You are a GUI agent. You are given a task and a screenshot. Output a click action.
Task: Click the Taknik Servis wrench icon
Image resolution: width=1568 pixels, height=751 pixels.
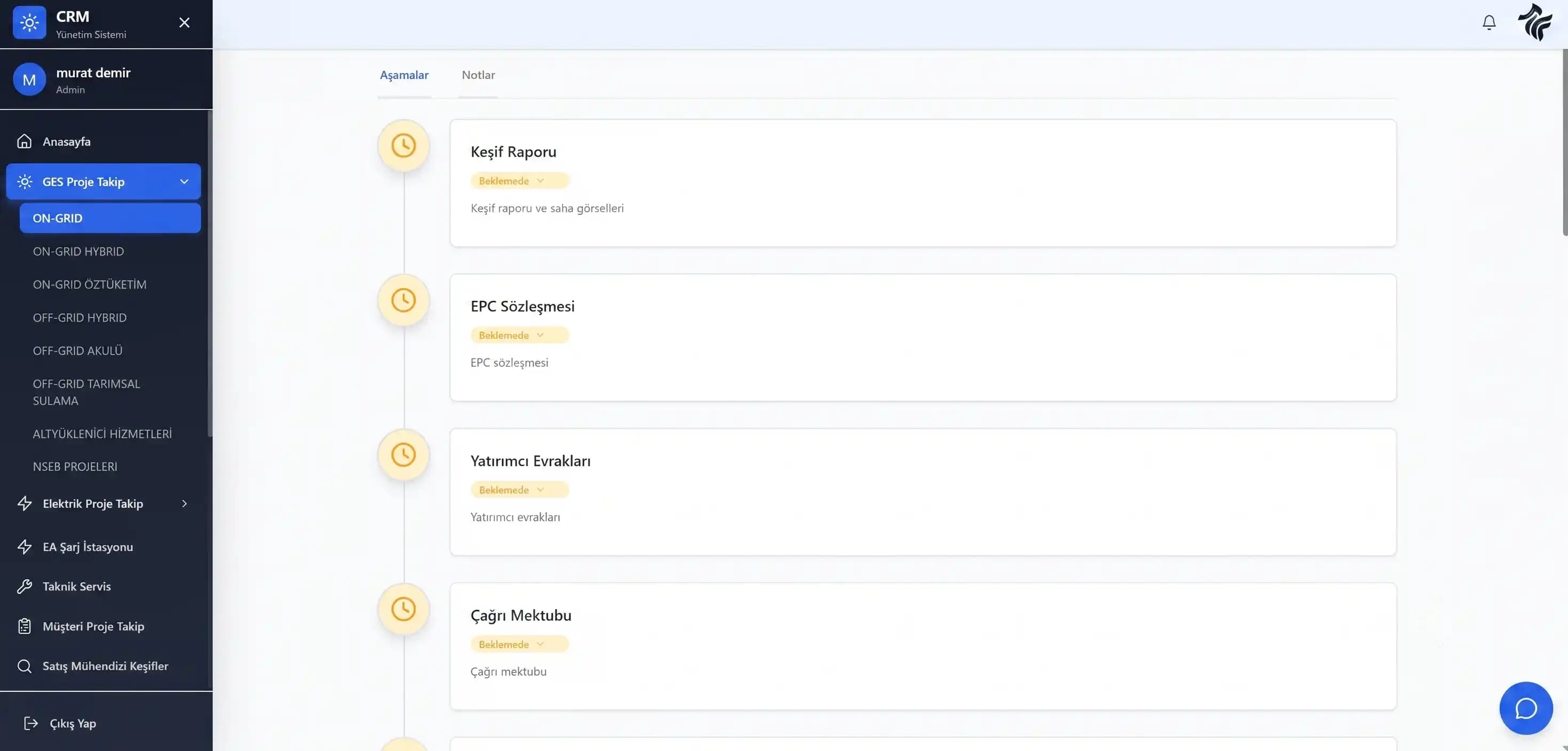click(x=25, y=586)
